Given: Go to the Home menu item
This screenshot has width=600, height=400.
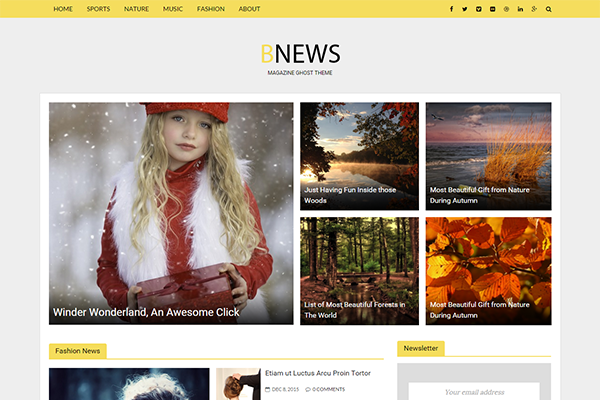Looking at the screenshot, I should pyautogui.click(x=63, y=9).
